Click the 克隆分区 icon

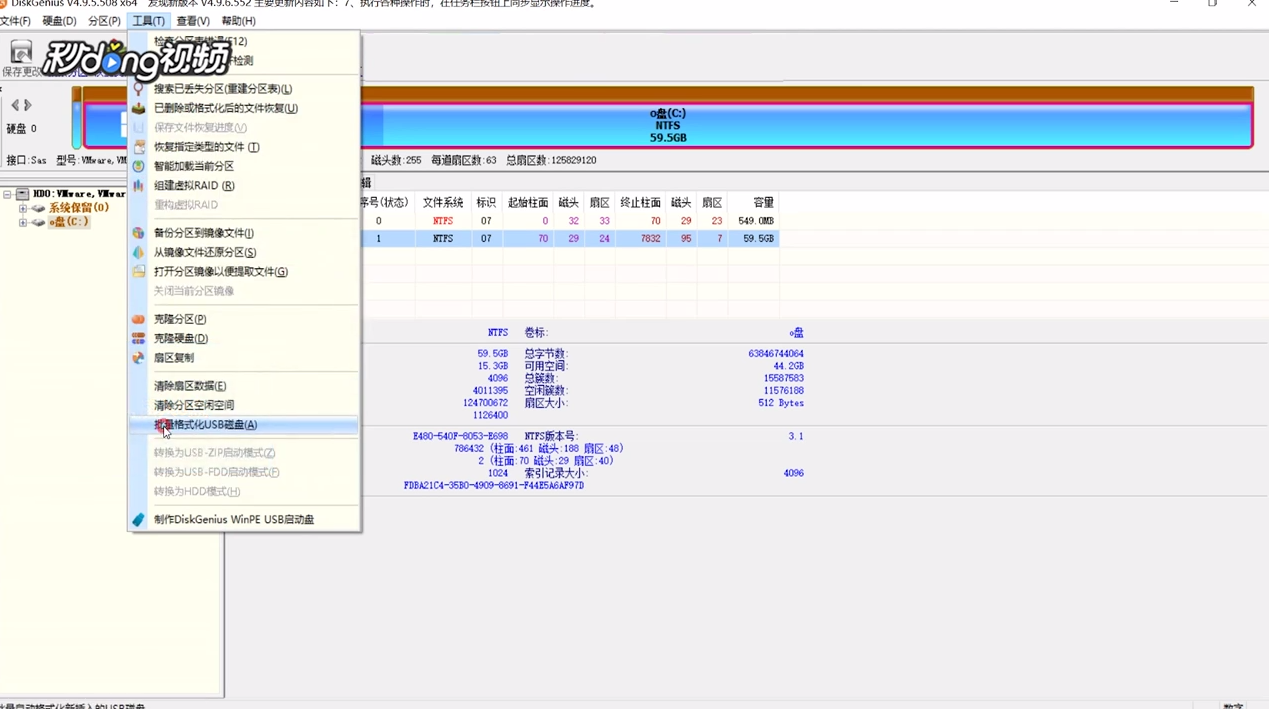coord(138,319)
